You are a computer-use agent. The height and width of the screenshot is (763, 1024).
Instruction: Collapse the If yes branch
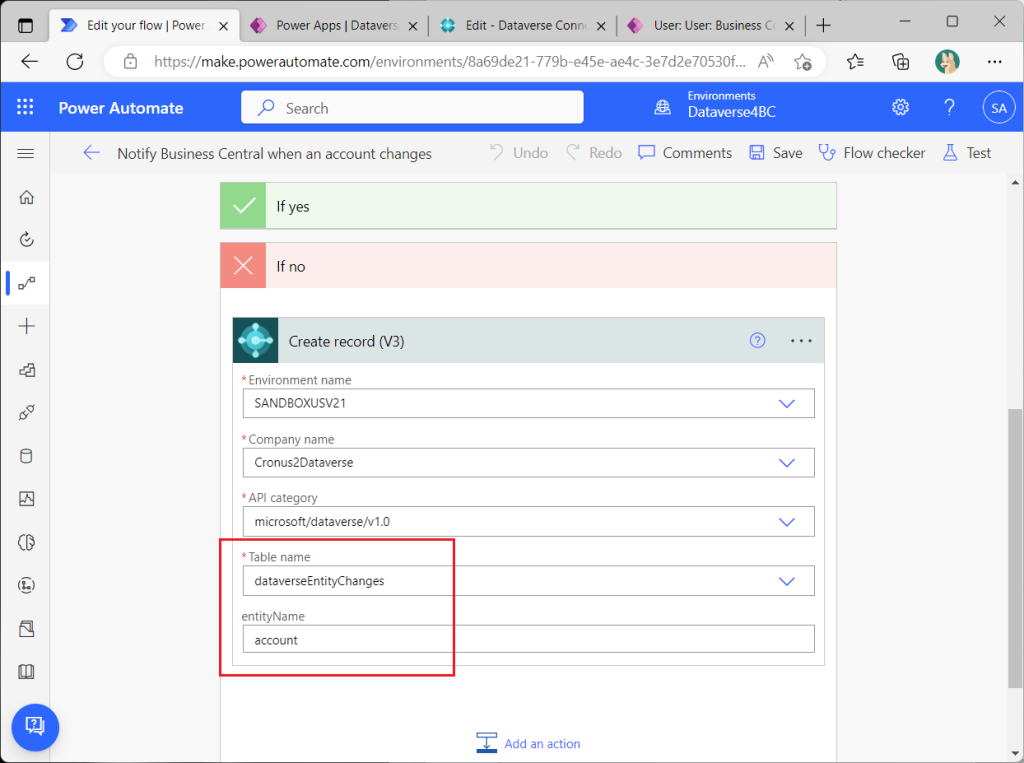(528, 206)
